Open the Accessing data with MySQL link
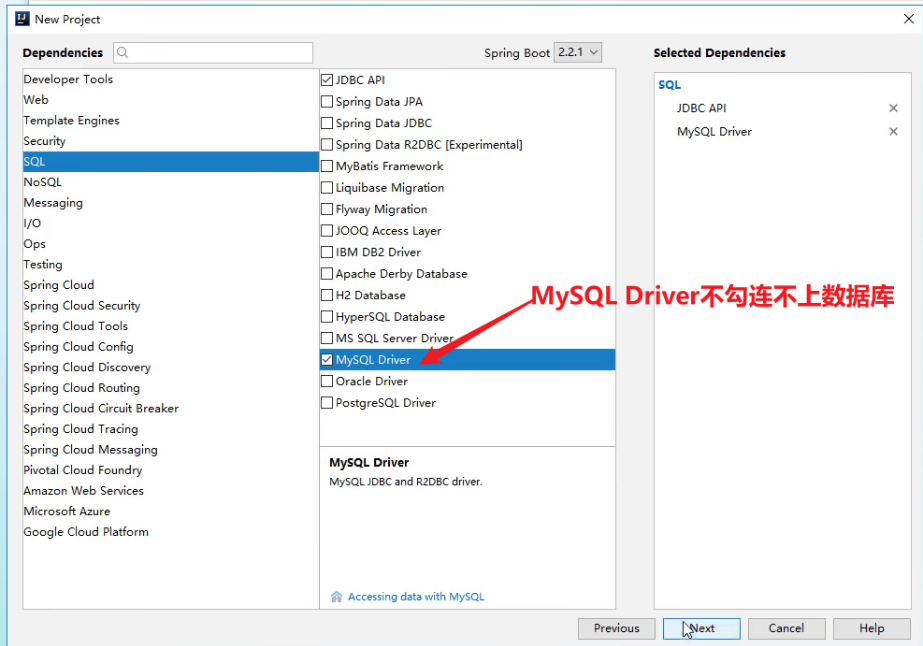 (416, 597)
